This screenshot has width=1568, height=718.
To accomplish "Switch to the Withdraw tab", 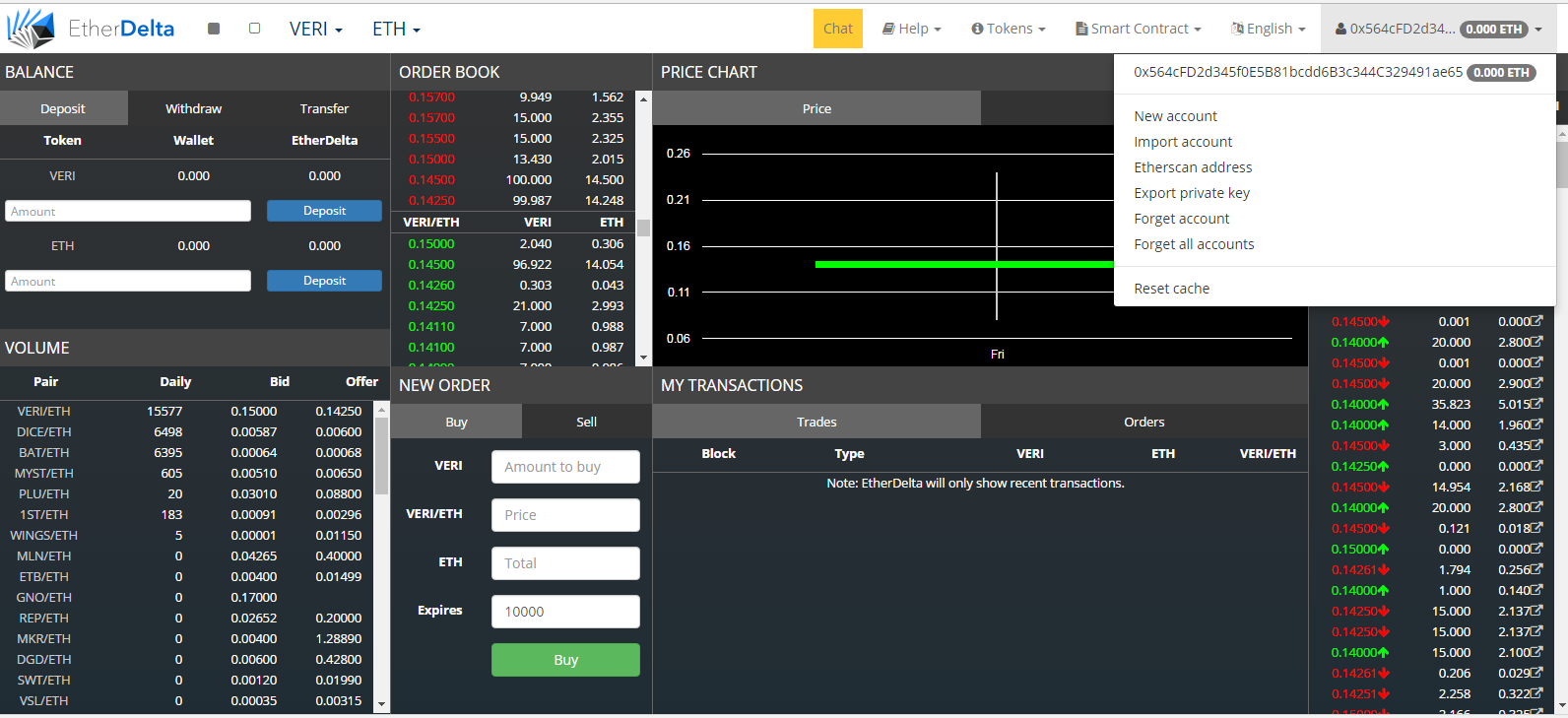I will pyautogui.click(x=193, y=108).
